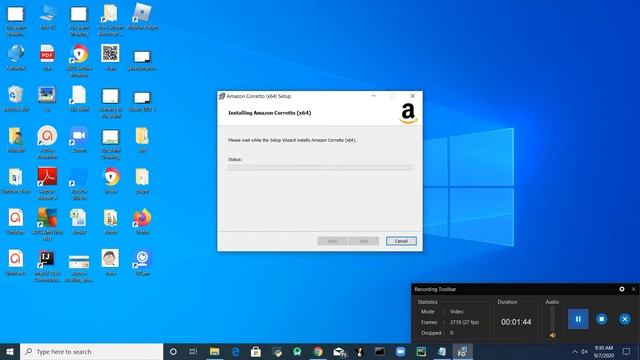
Task: Open the Windows Start menu
Action: [10, 351]
